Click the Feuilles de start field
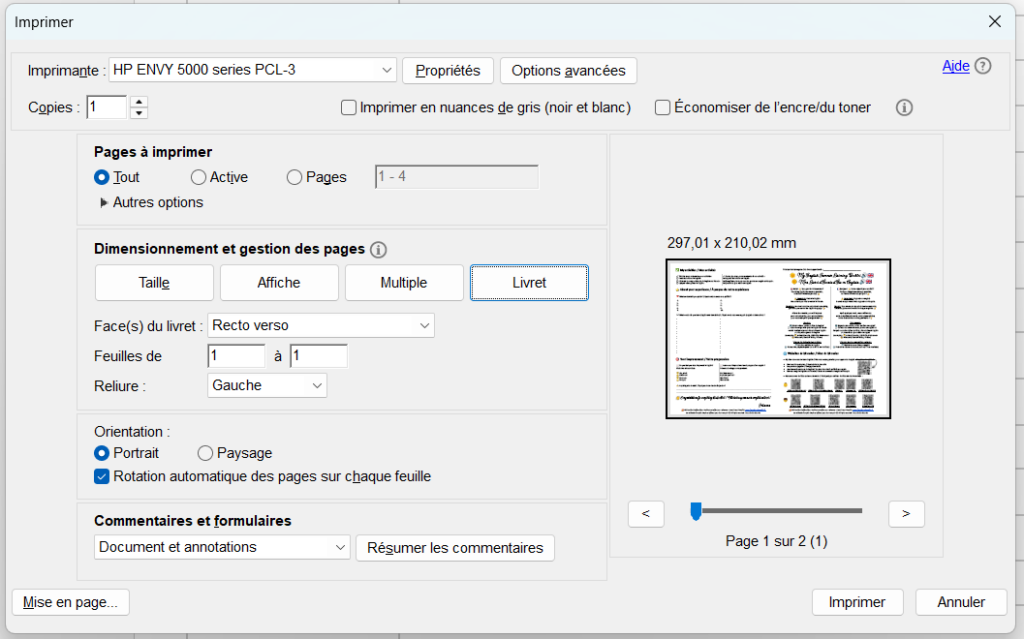1024x639 pixels. 236,356
